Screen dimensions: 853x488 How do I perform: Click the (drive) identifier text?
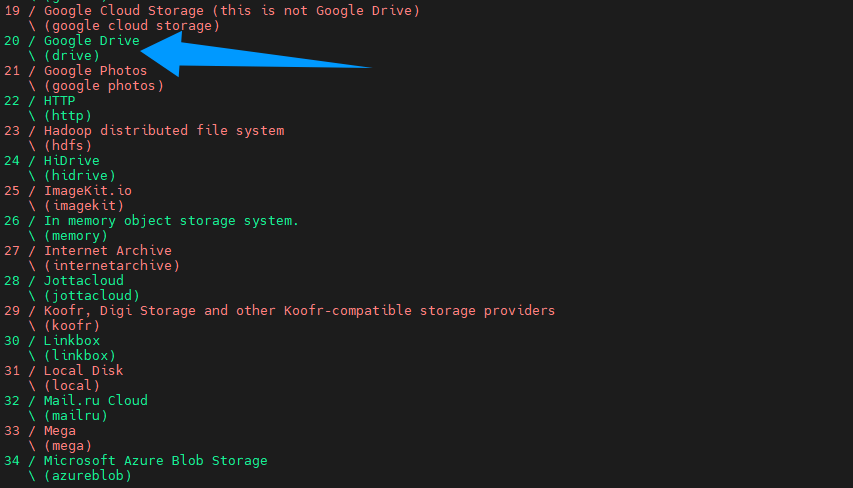[x=72, y=55]
